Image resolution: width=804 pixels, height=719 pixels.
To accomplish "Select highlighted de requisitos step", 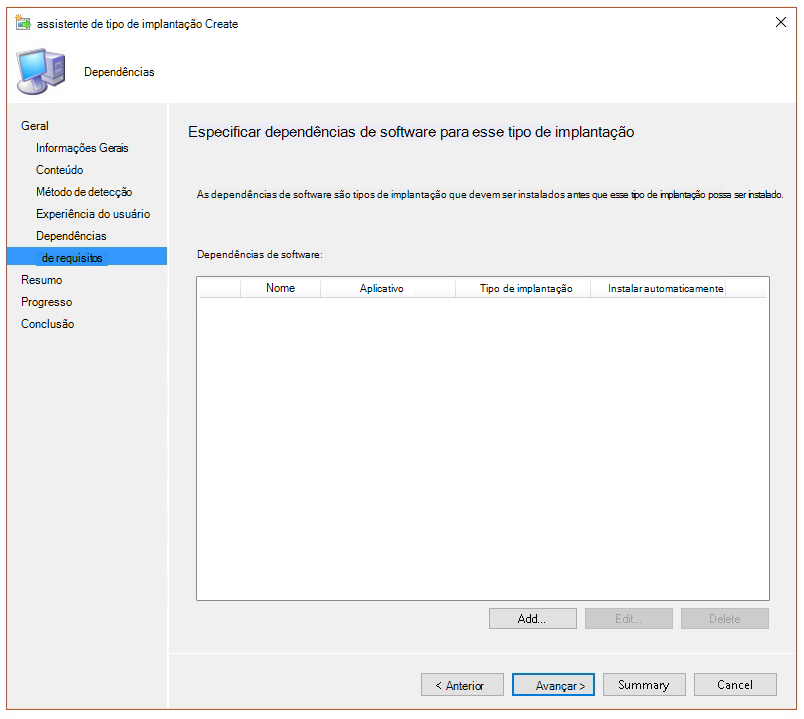I will [x=87, y=256].
